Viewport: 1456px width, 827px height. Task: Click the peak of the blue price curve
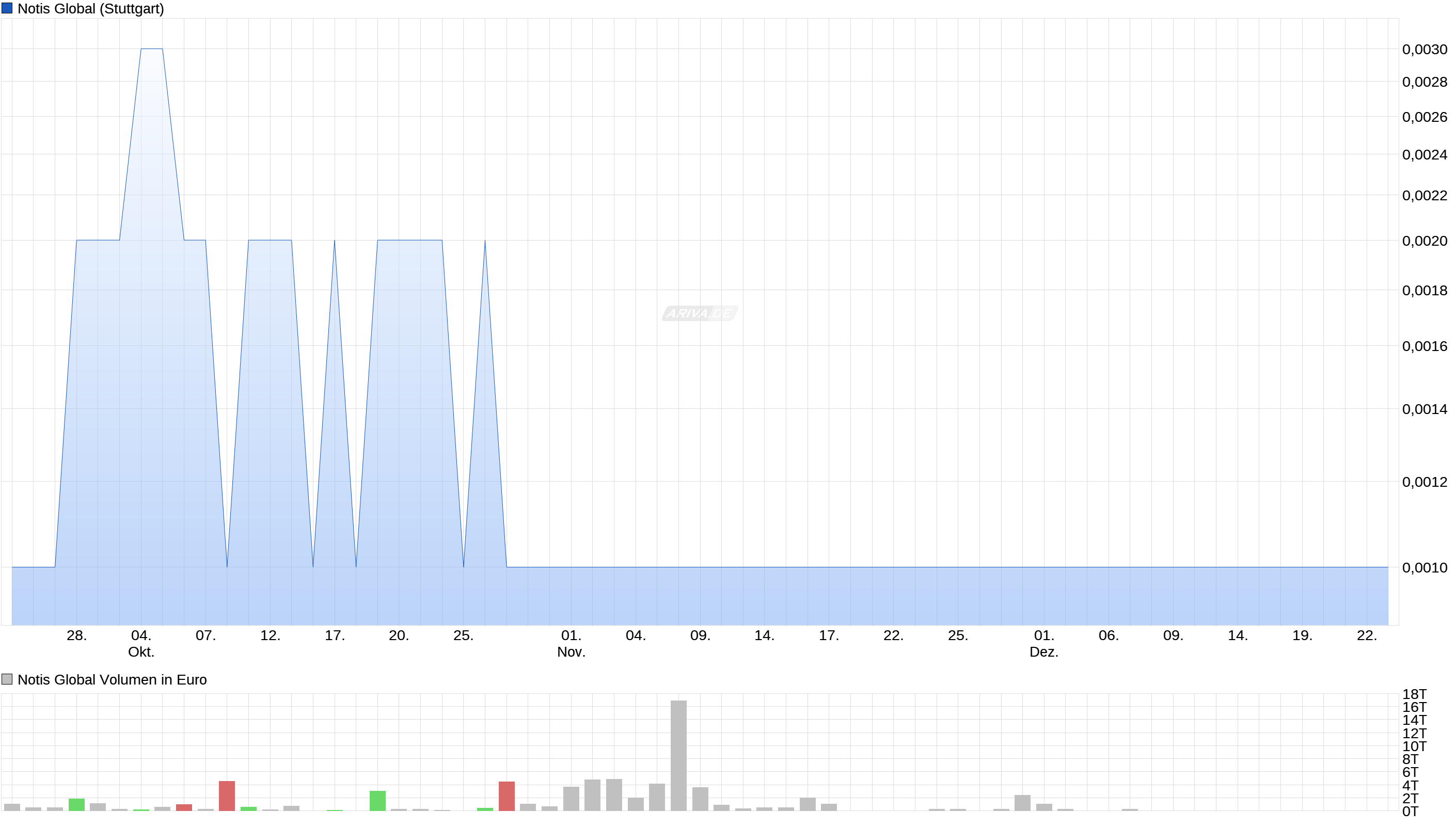point(152,49)
